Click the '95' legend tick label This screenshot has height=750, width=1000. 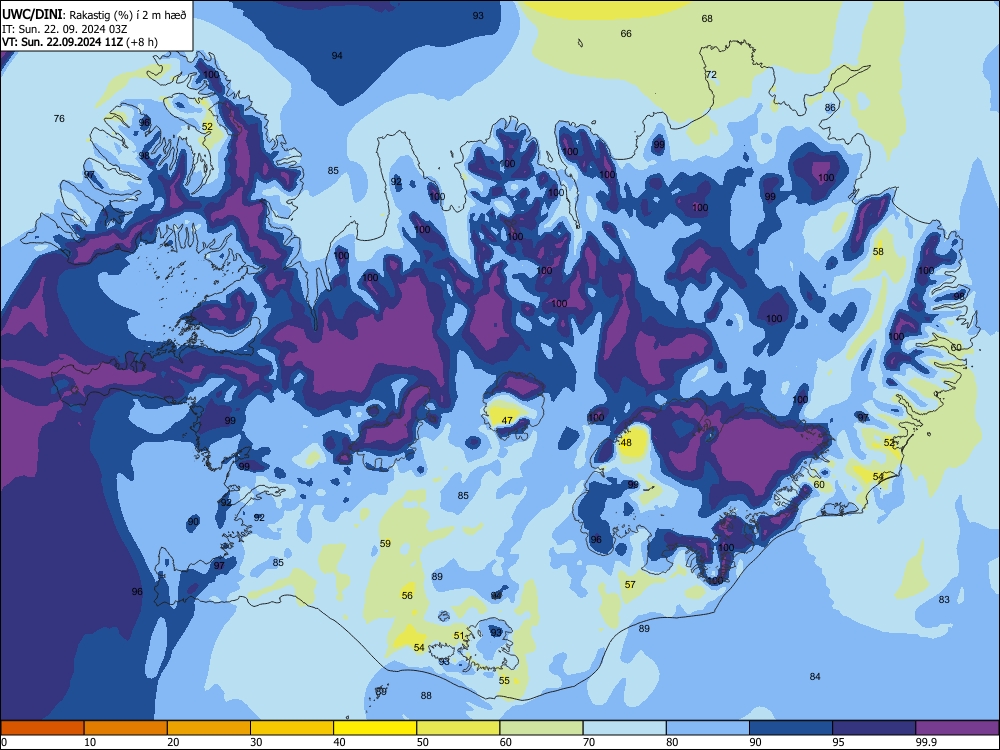(x=839, y=742)
